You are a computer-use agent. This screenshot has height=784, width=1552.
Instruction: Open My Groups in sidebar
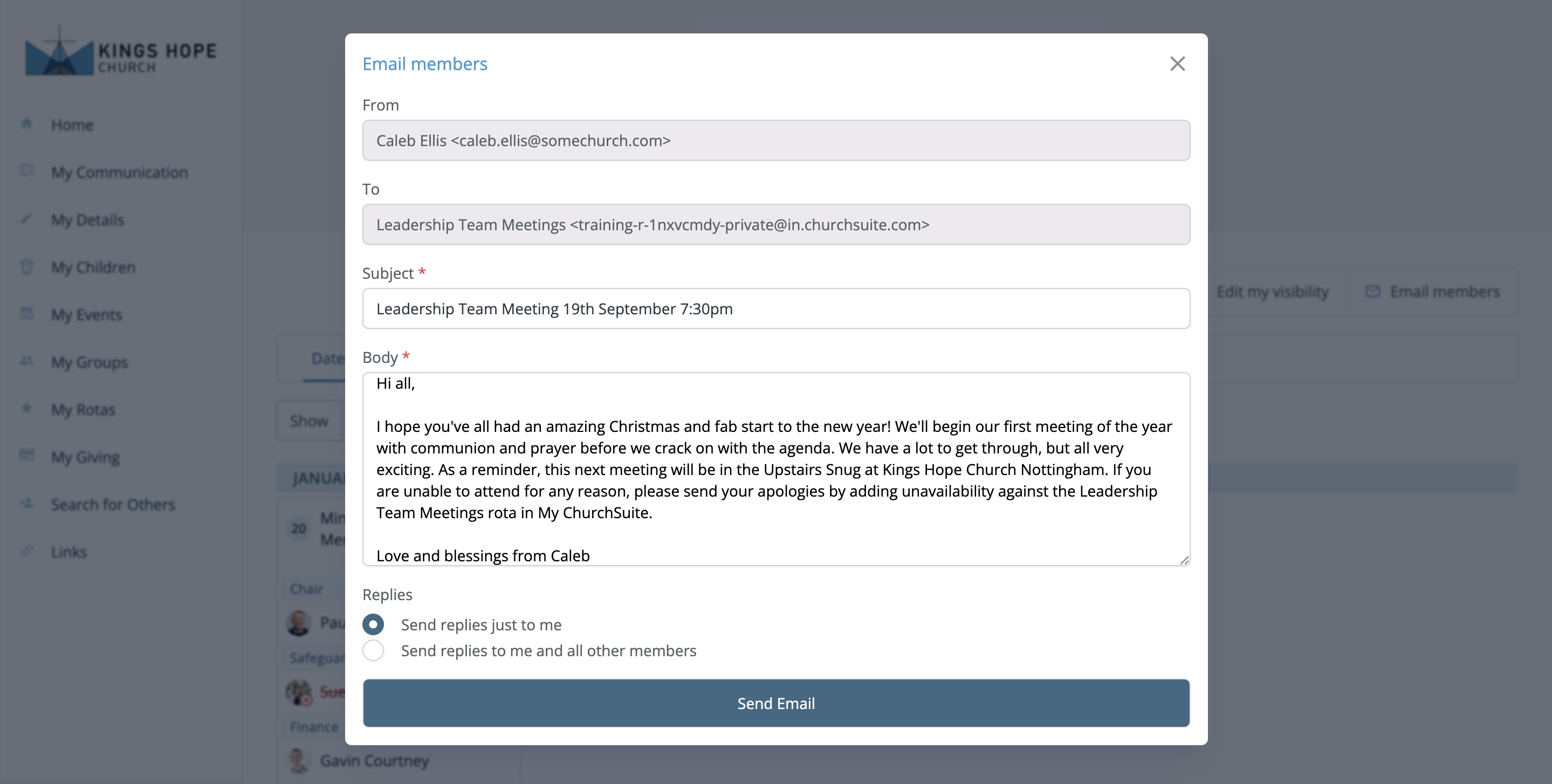click(89, 362)
